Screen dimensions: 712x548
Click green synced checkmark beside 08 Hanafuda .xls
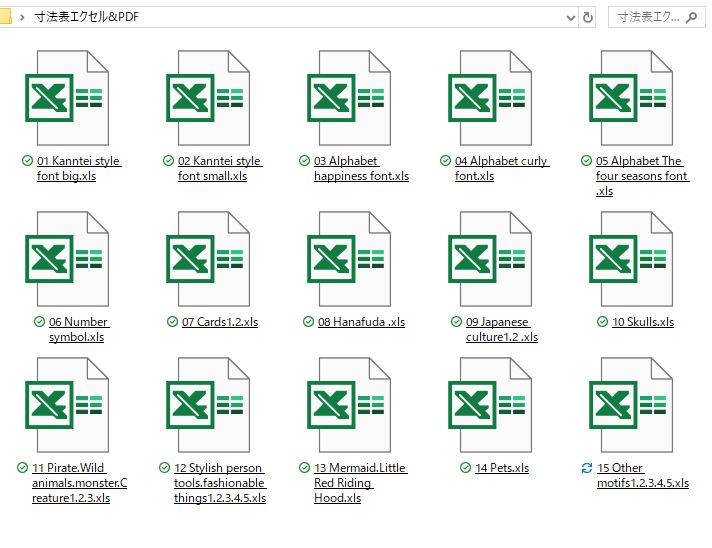[x=308, y=321]
